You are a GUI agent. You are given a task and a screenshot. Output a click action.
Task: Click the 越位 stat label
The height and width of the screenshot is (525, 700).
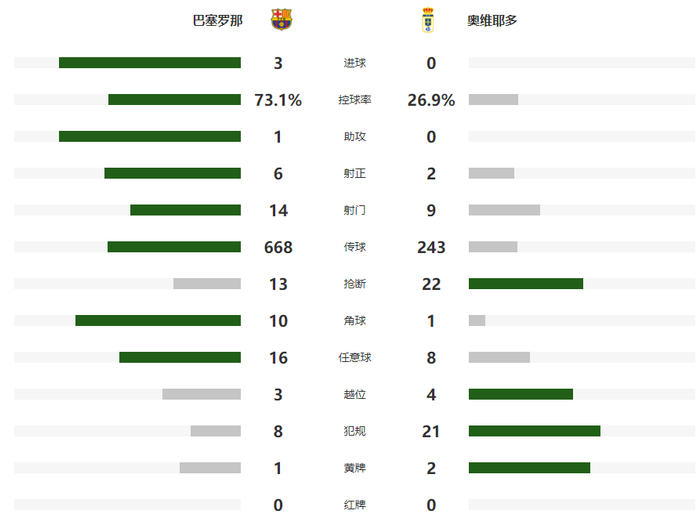click(354, 395)
